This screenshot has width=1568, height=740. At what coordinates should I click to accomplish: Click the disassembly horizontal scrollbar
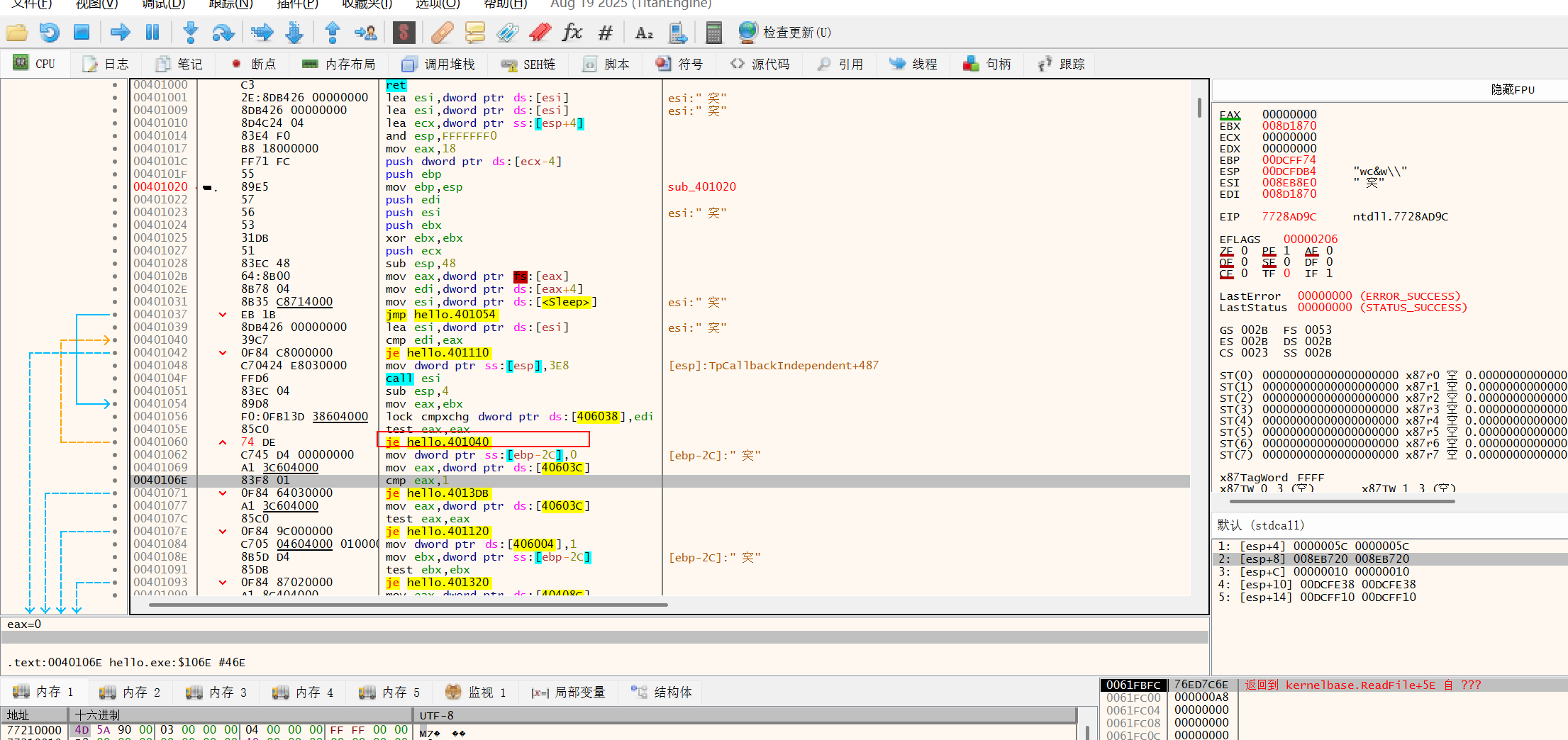coord(408,605)
